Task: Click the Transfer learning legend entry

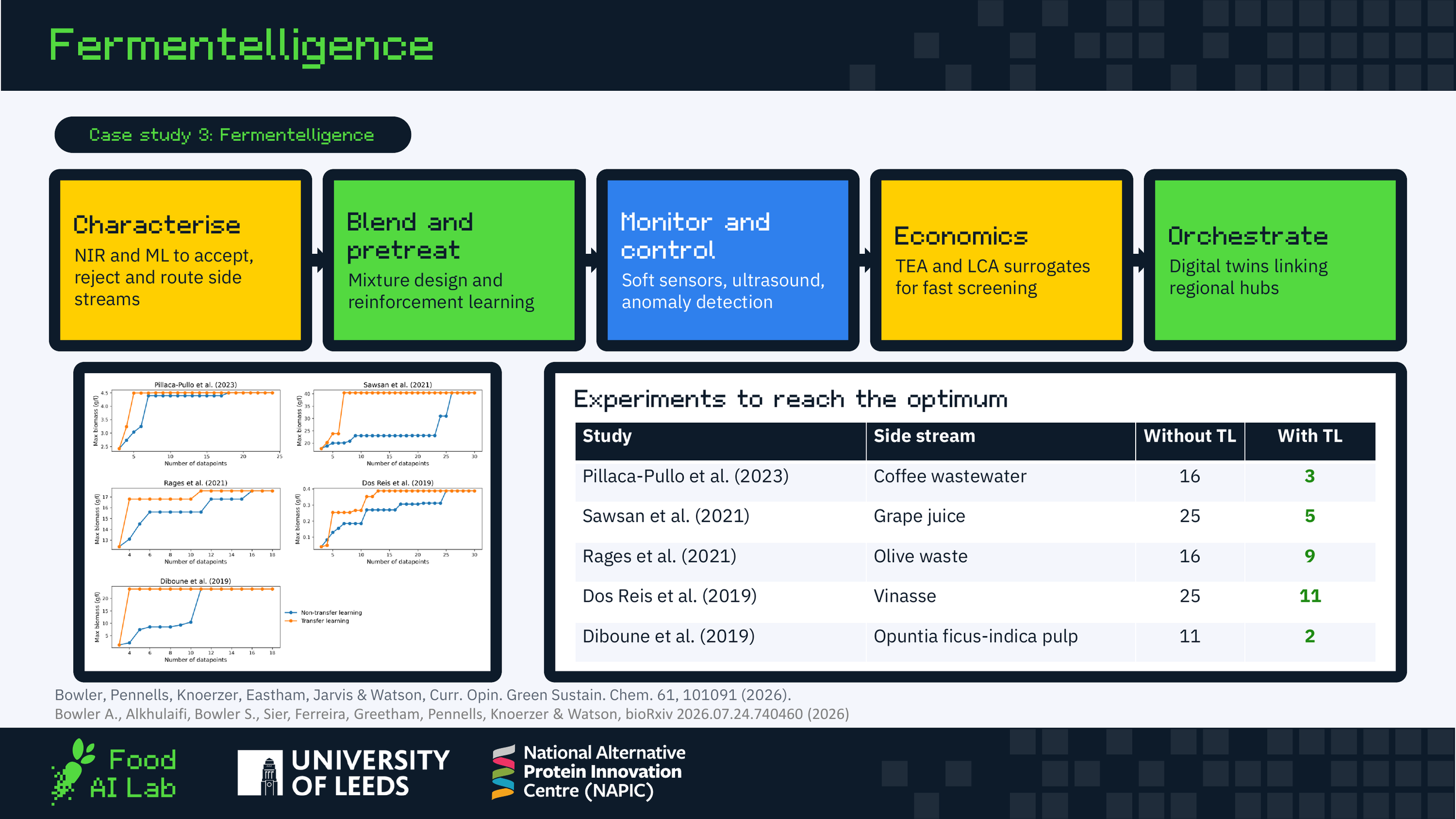Action: tap(317, 621)
